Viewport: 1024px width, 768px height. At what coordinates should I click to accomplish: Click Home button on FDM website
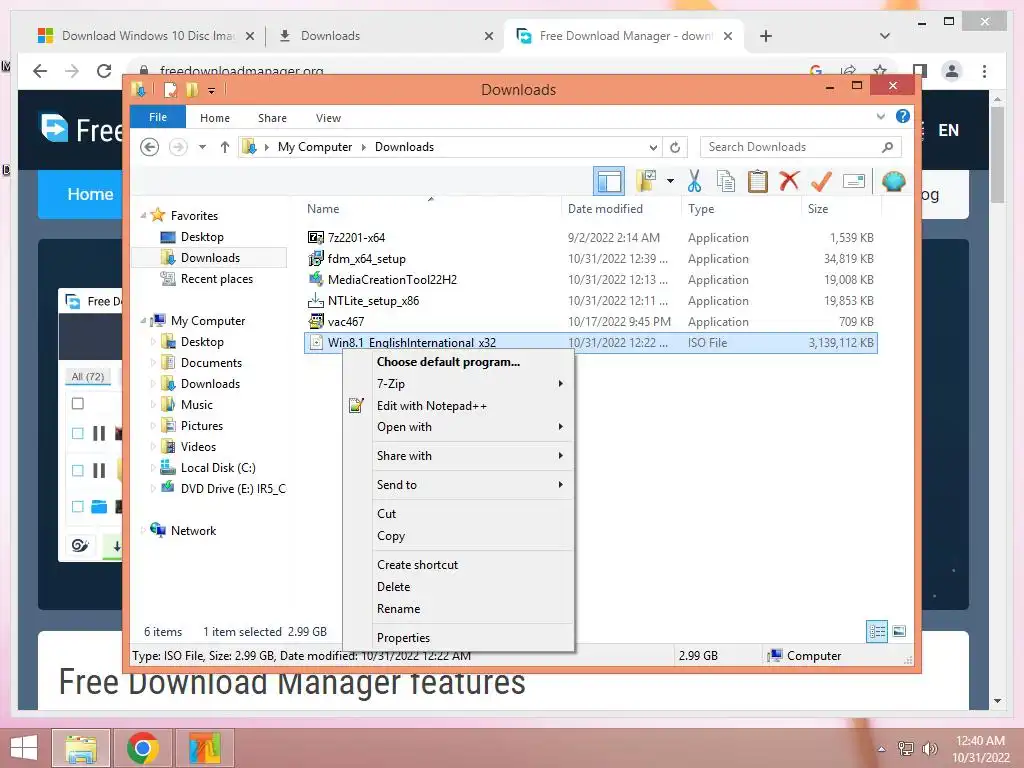tap(89, 194)
